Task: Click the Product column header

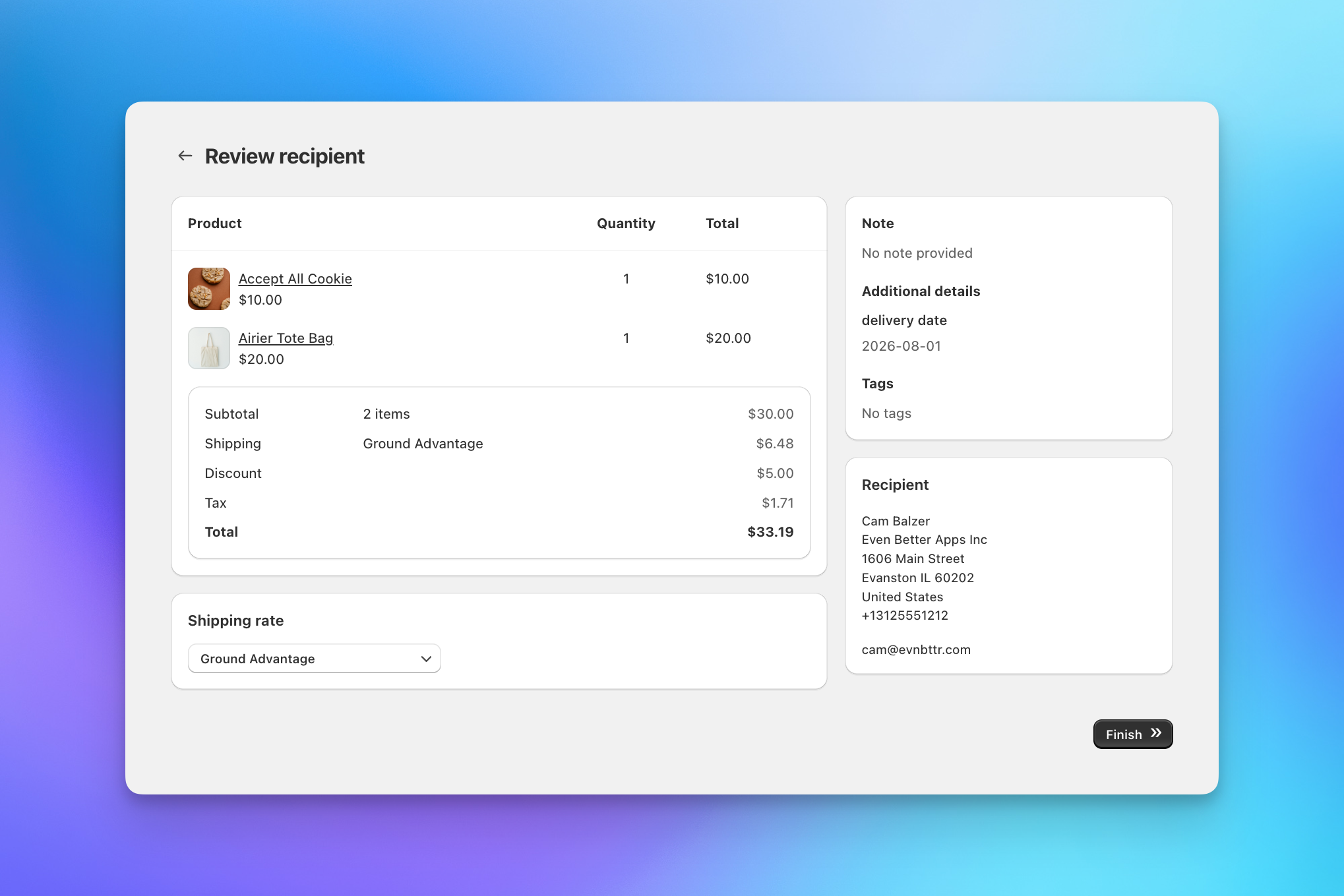Action: tap(215, 224)
